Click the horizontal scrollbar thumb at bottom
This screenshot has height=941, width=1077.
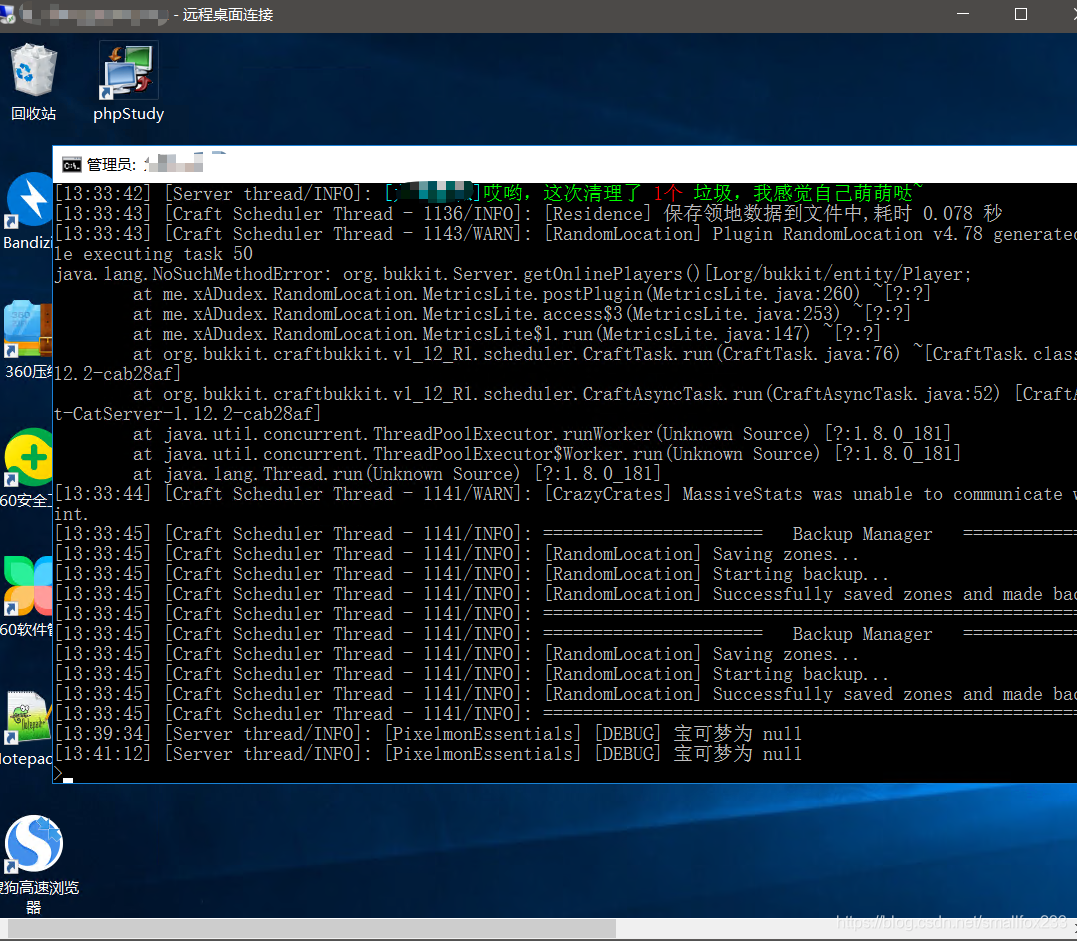[x=312, y=929]
